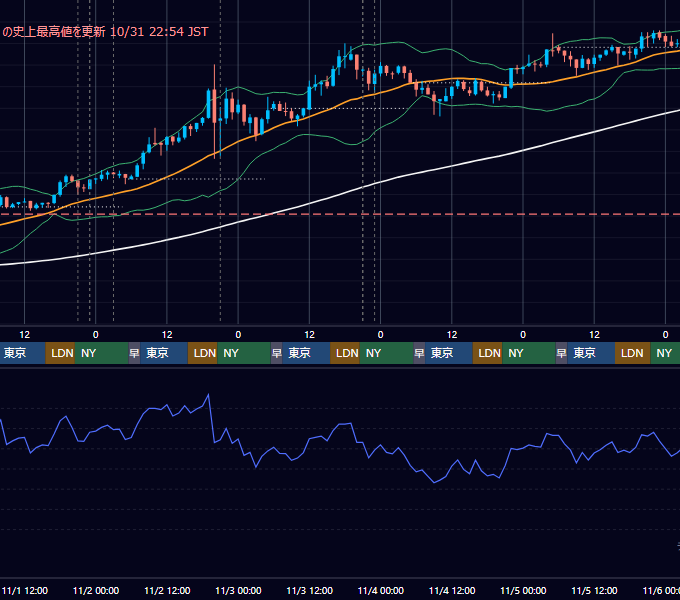Screen dimensions: 680x600
Task: Select the 早 block before 11/3 東京 session
Action: point(276,353)
